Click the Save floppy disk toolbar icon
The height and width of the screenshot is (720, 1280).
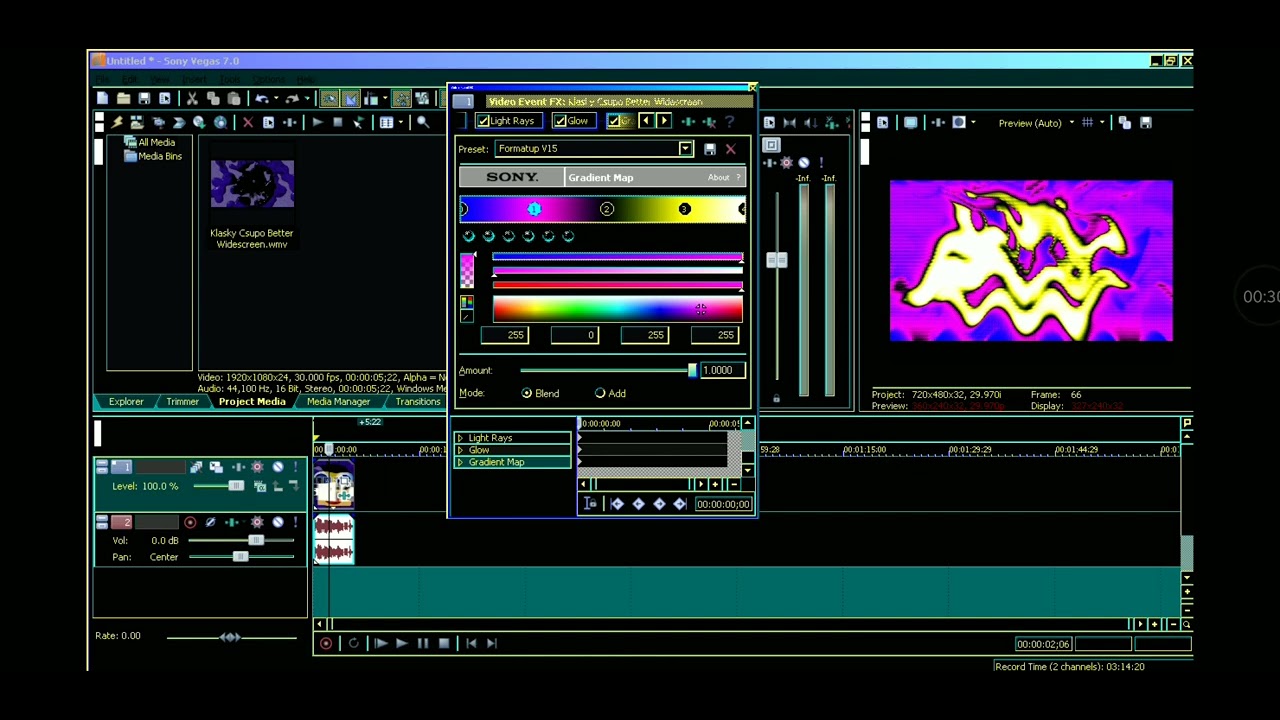144,98
